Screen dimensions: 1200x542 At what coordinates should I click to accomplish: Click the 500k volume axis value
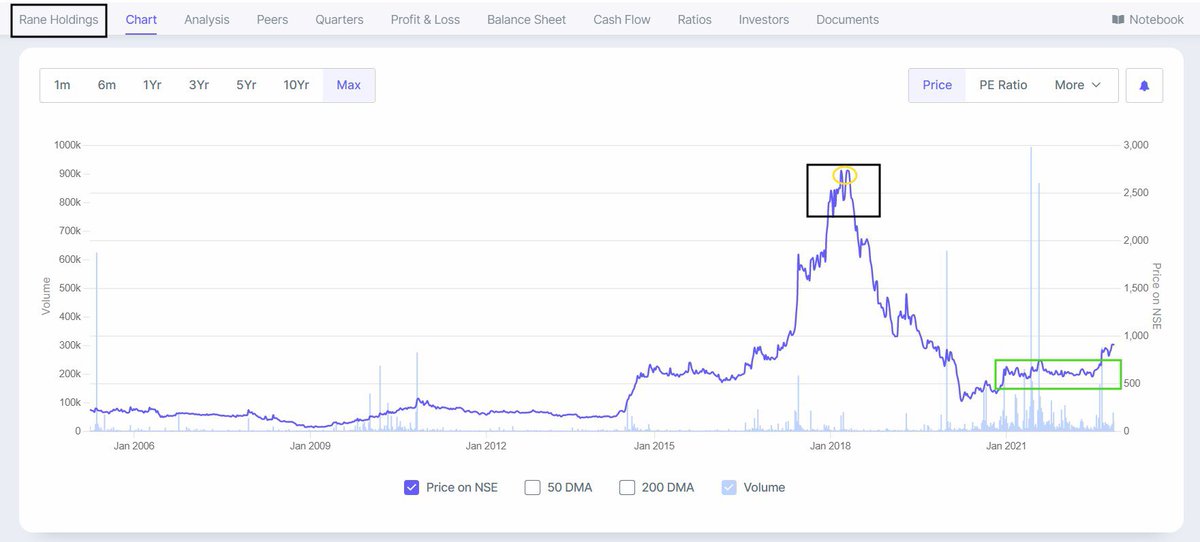(69, 288)
